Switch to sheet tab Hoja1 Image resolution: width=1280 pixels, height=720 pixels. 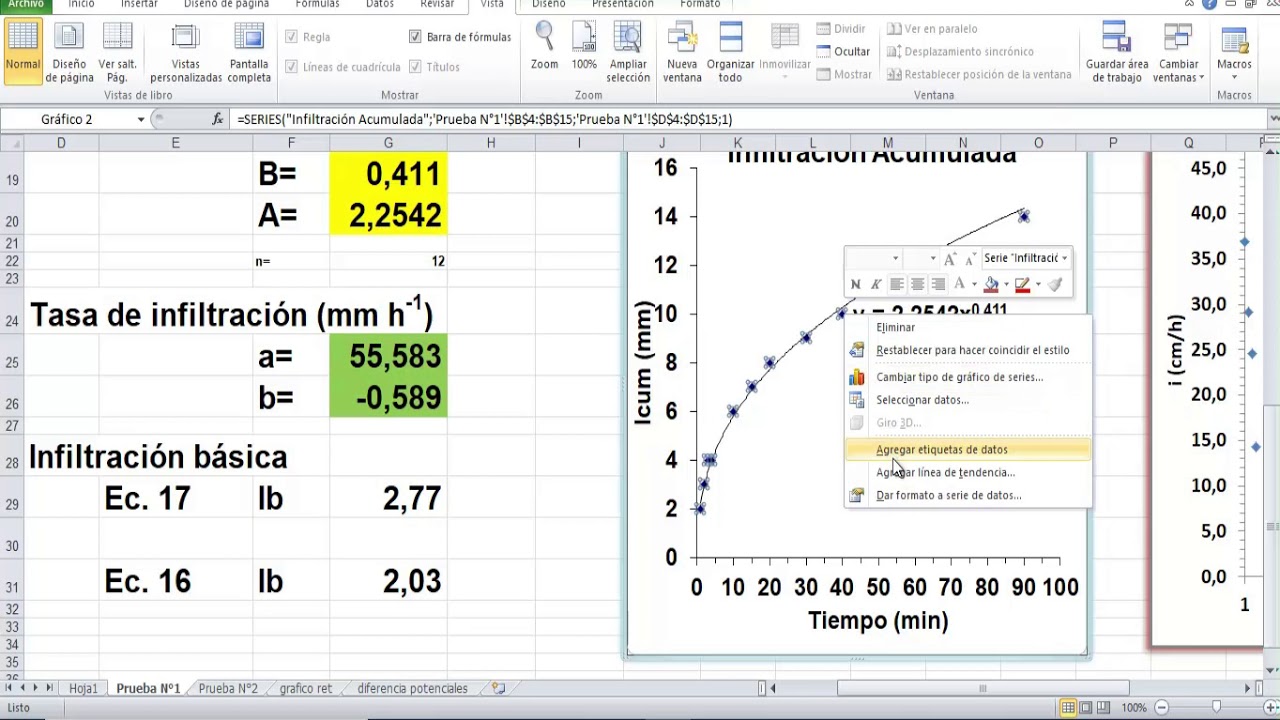83,688
